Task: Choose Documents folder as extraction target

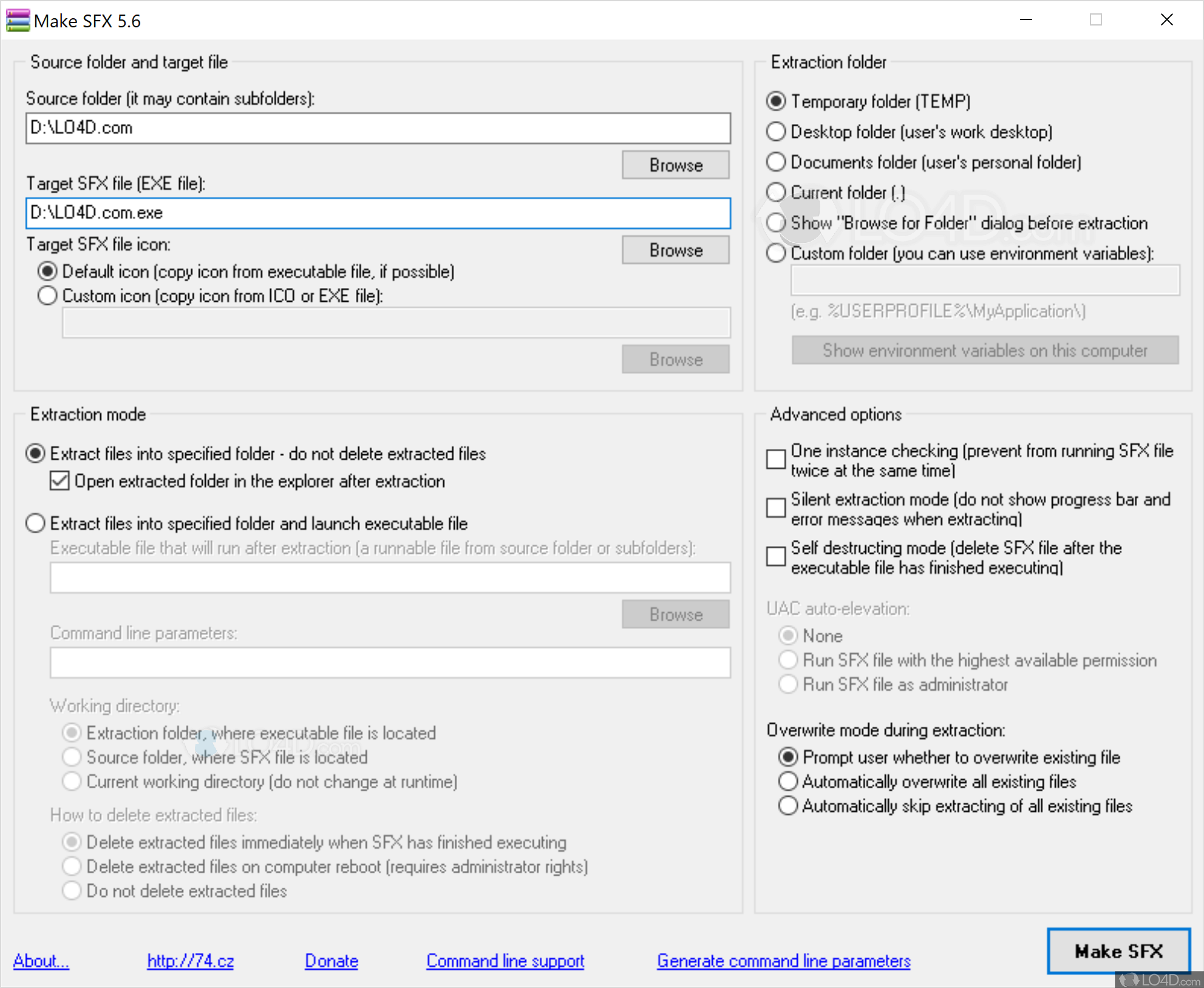Action: click(x=776, y=162)
